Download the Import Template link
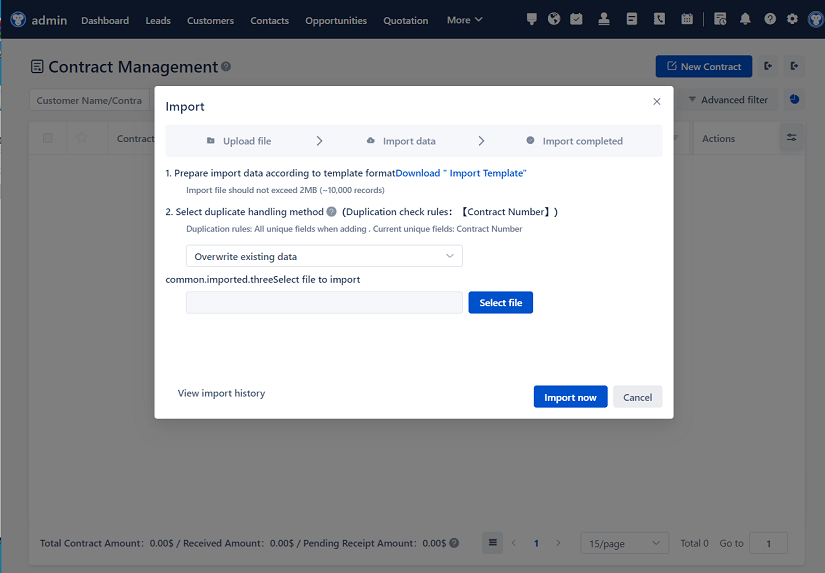 461,173
